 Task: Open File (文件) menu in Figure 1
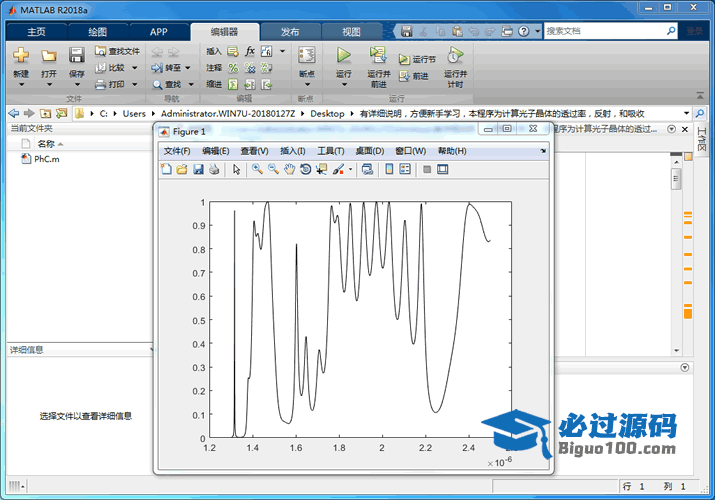pos(177,151)
